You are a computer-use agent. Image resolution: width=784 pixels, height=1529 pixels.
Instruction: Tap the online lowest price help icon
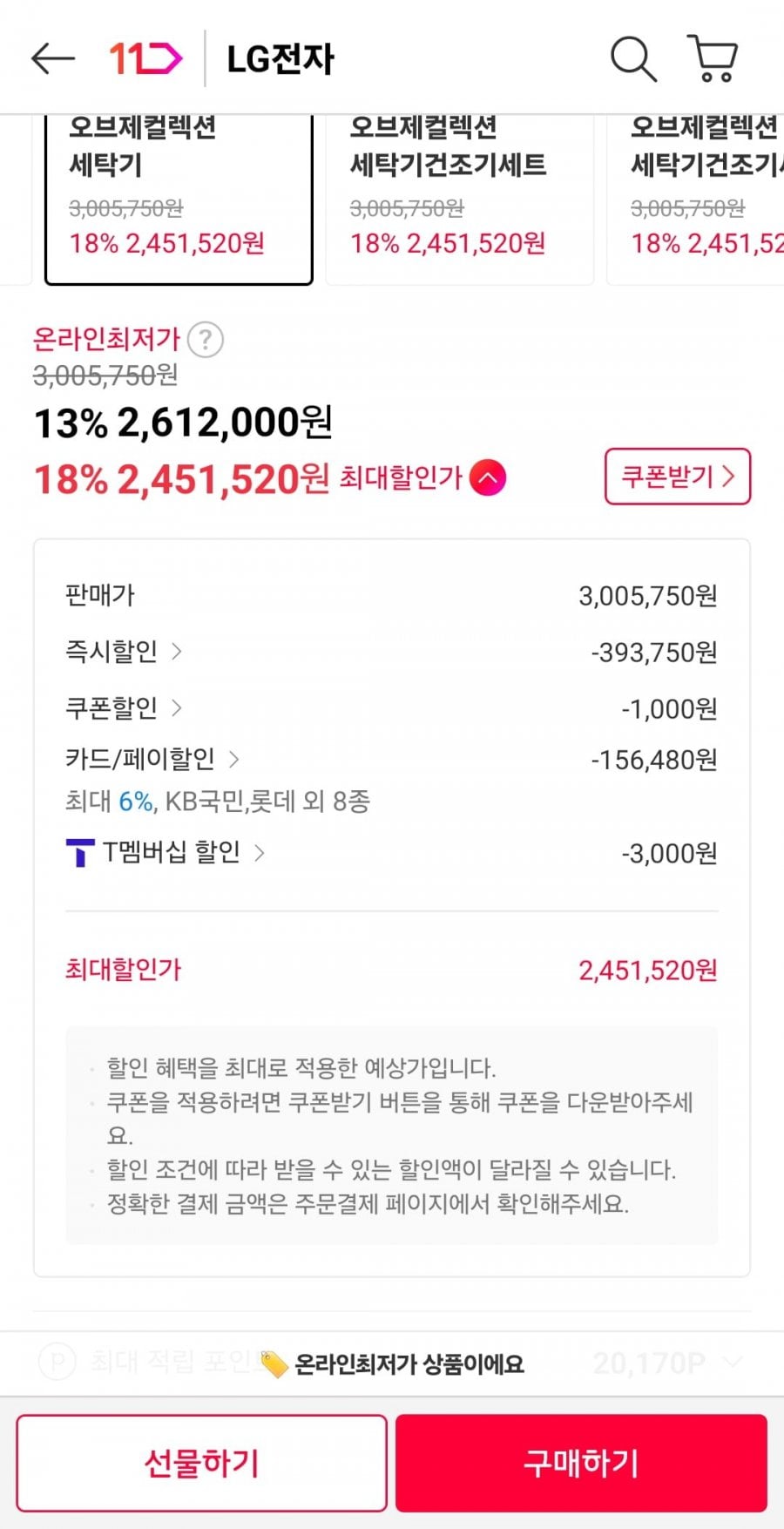coord(206,340)
